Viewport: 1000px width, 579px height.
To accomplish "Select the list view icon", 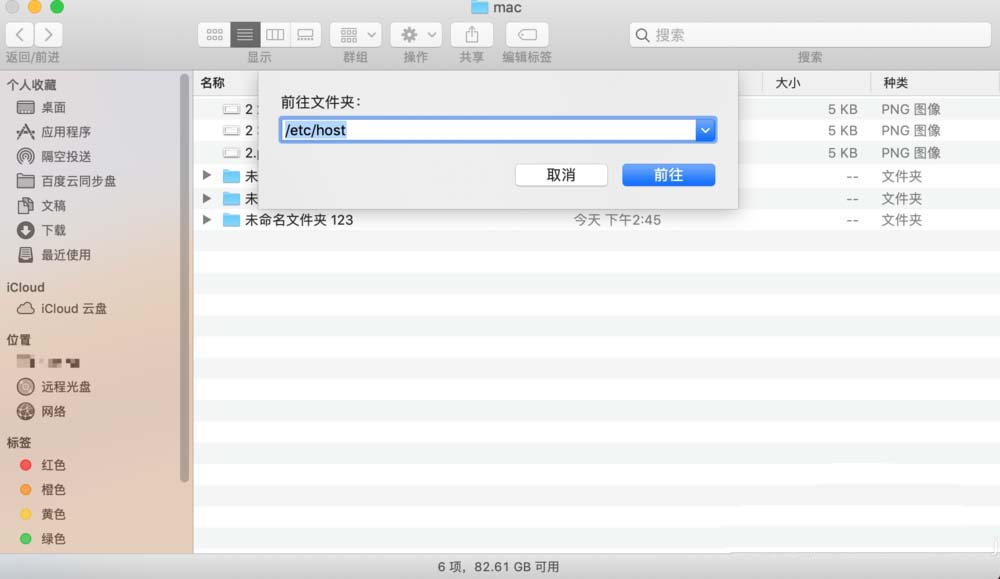I will (x=245, y=33).
